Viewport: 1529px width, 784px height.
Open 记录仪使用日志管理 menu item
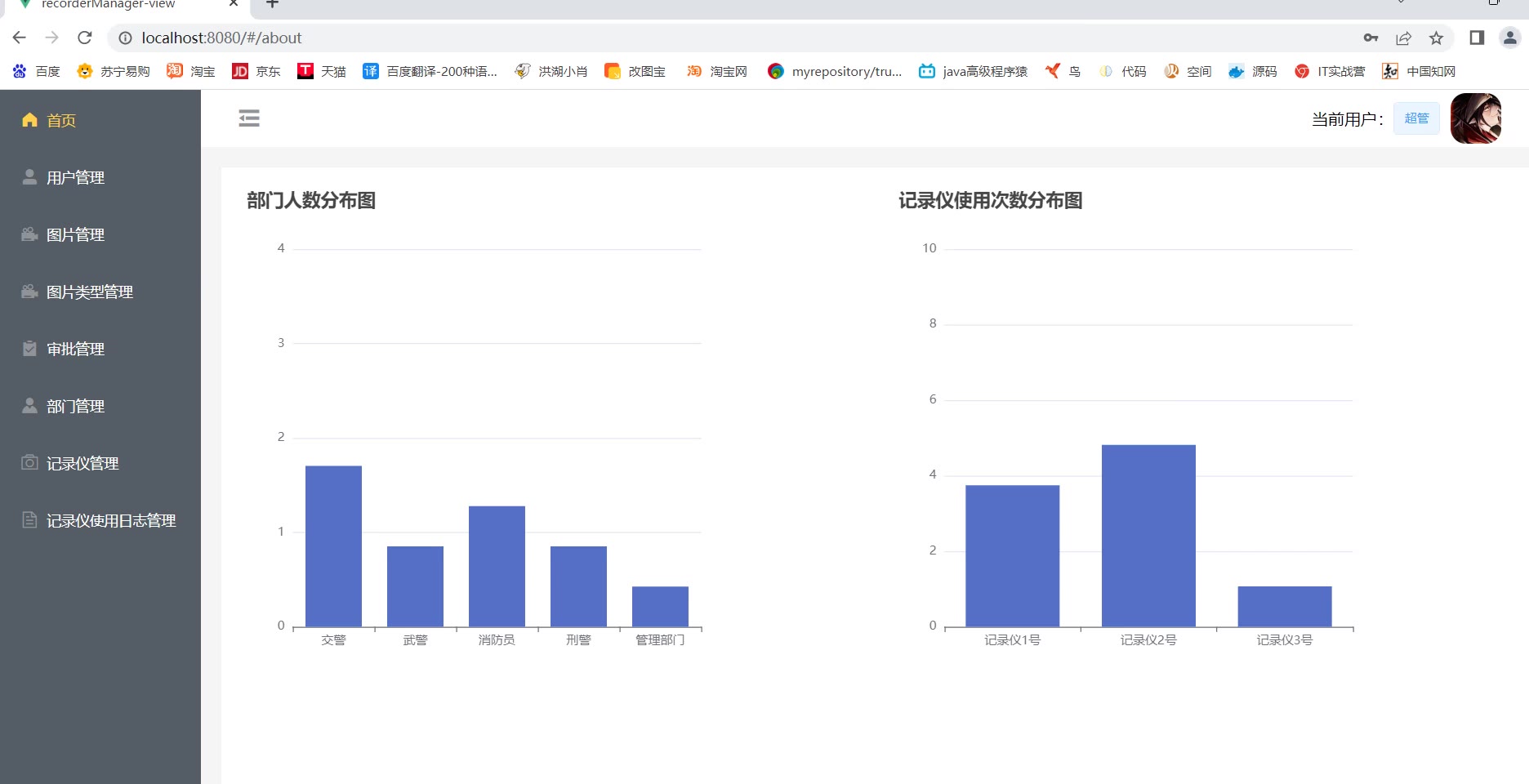click(100, 520)
